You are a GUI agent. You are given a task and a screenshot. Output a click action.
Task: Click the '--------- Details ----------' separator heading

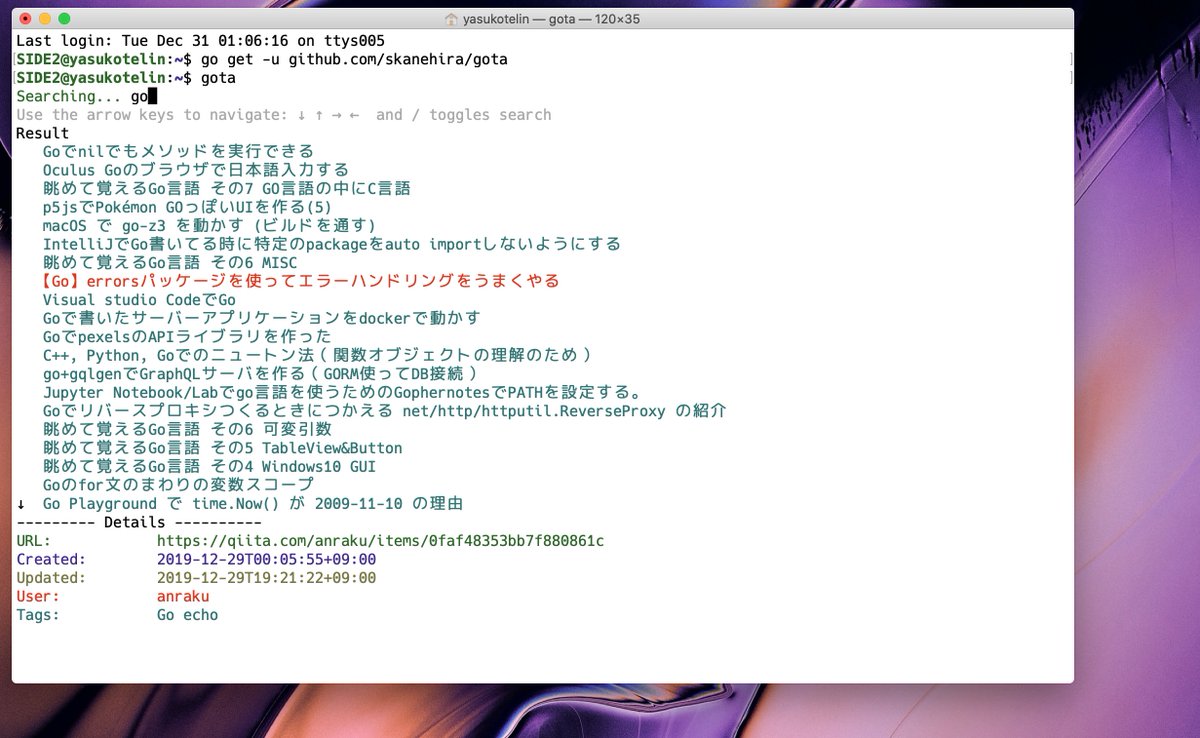tap(139, 522)
